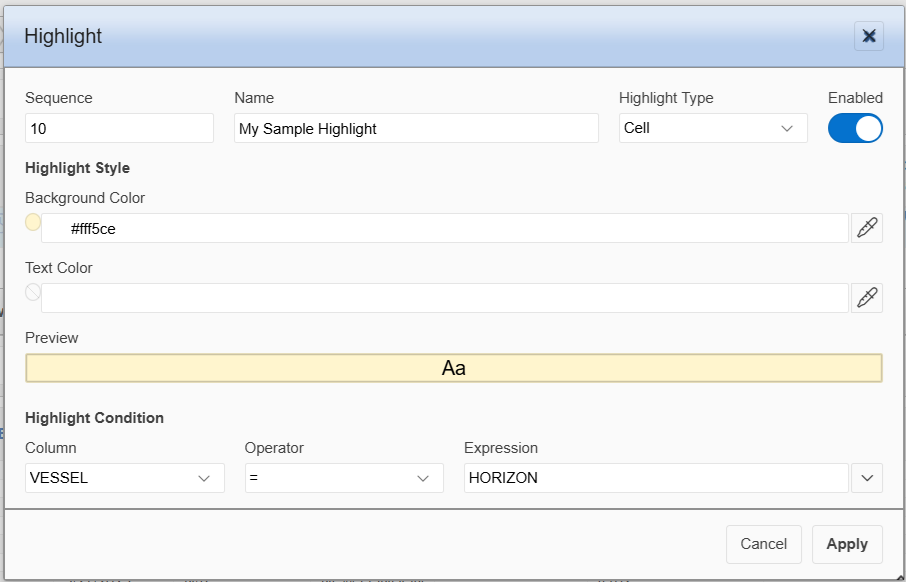
Task: Click the Highlight Type label
Action: (666, 98)
